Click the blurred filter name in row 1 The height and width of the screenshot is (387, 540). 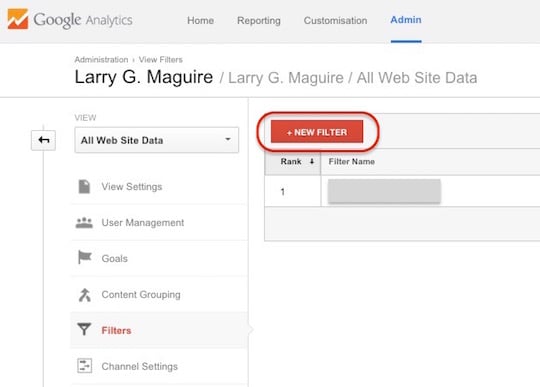384,191
